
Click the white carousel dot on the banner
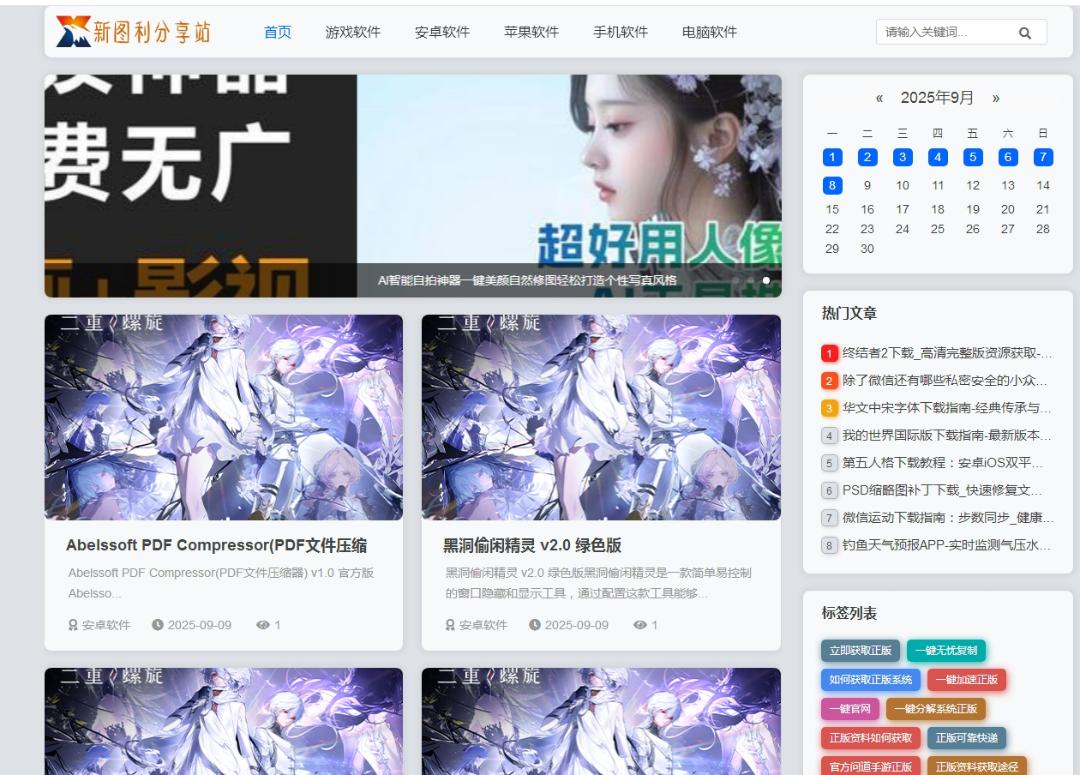[x=766, y=280]
